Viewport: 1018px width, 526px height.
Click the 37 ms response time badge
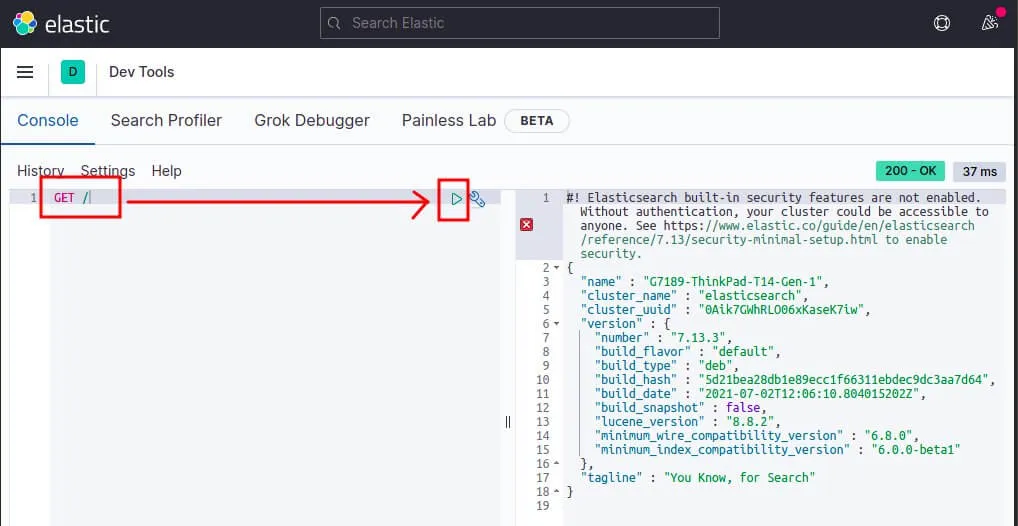[x=980, y=171]
